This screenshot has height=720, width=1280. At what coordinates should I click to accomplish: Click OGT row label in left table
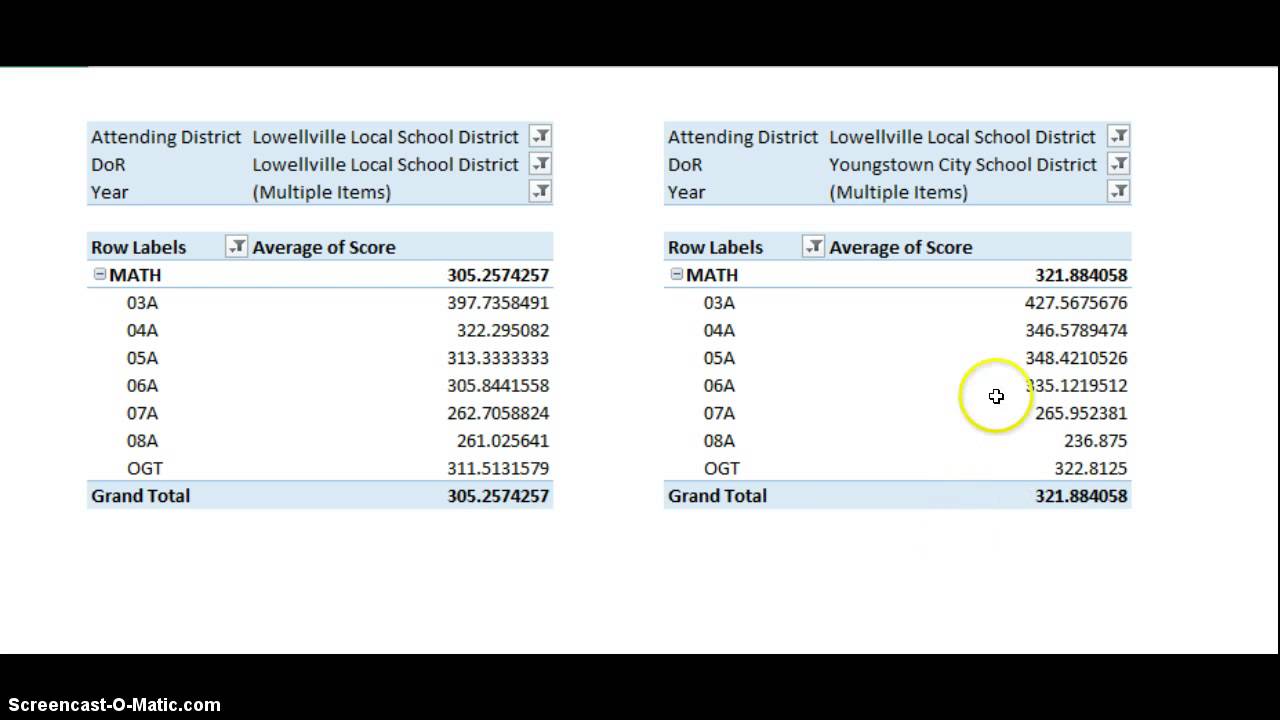[x=144, y=468]
